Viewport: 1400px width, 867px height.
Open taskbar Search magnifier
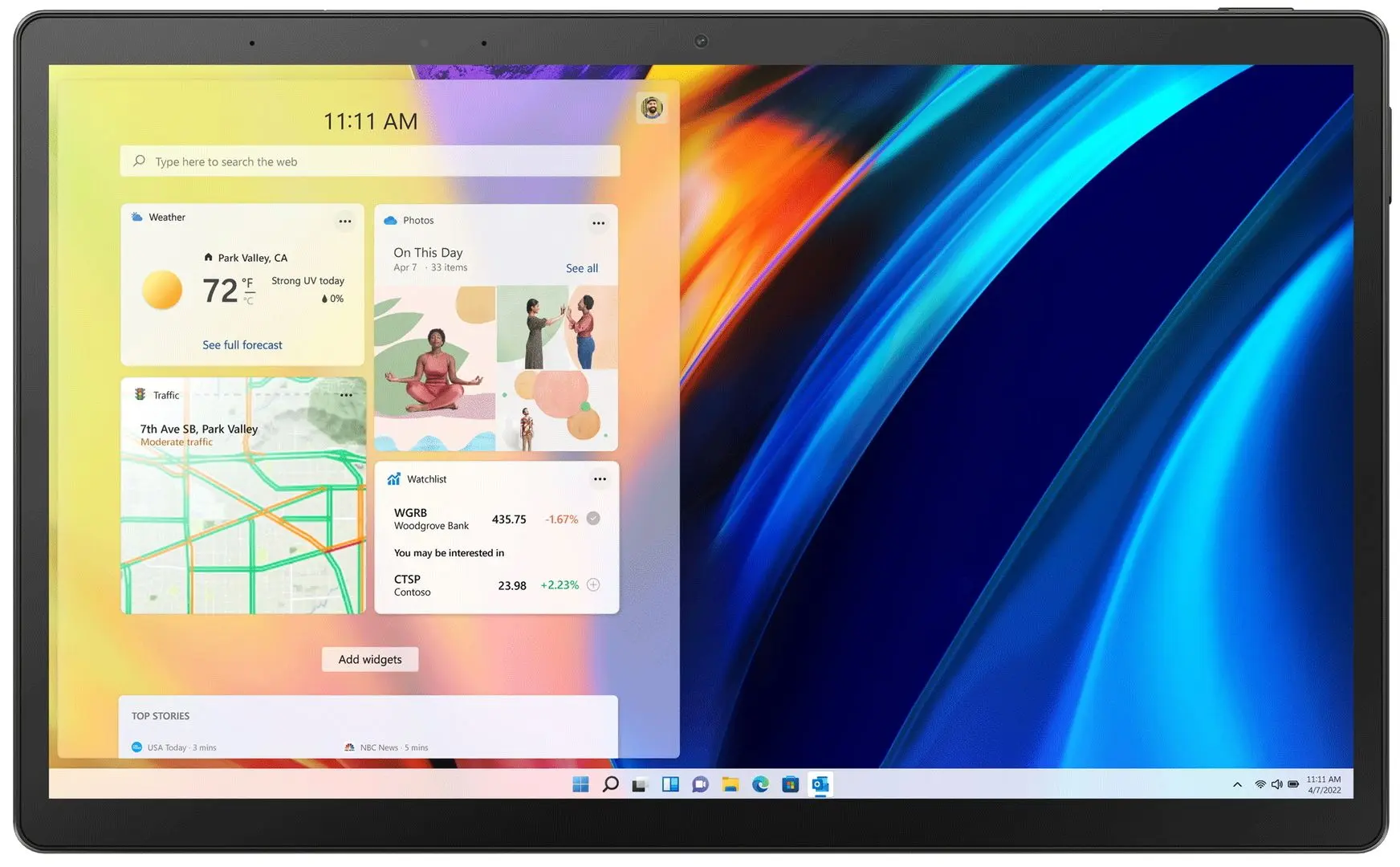610,784
